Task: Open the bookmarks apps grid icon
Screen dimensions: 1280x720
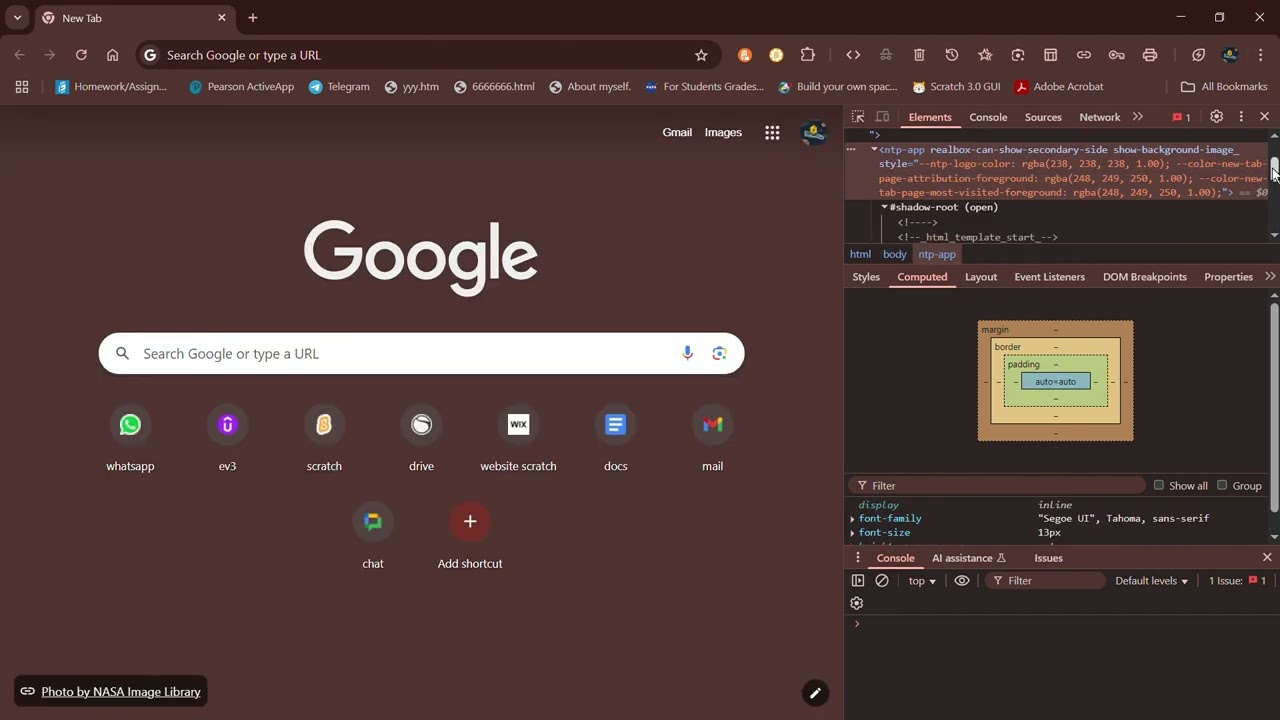Action: pyautogui.click(x=22, y=87)
